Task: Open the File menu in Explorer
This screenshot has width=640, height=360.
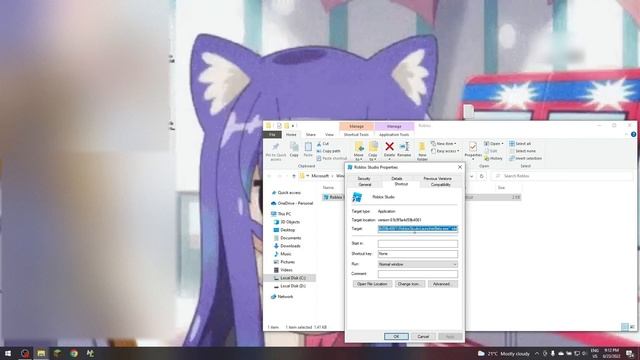Action: coord(272,134)
